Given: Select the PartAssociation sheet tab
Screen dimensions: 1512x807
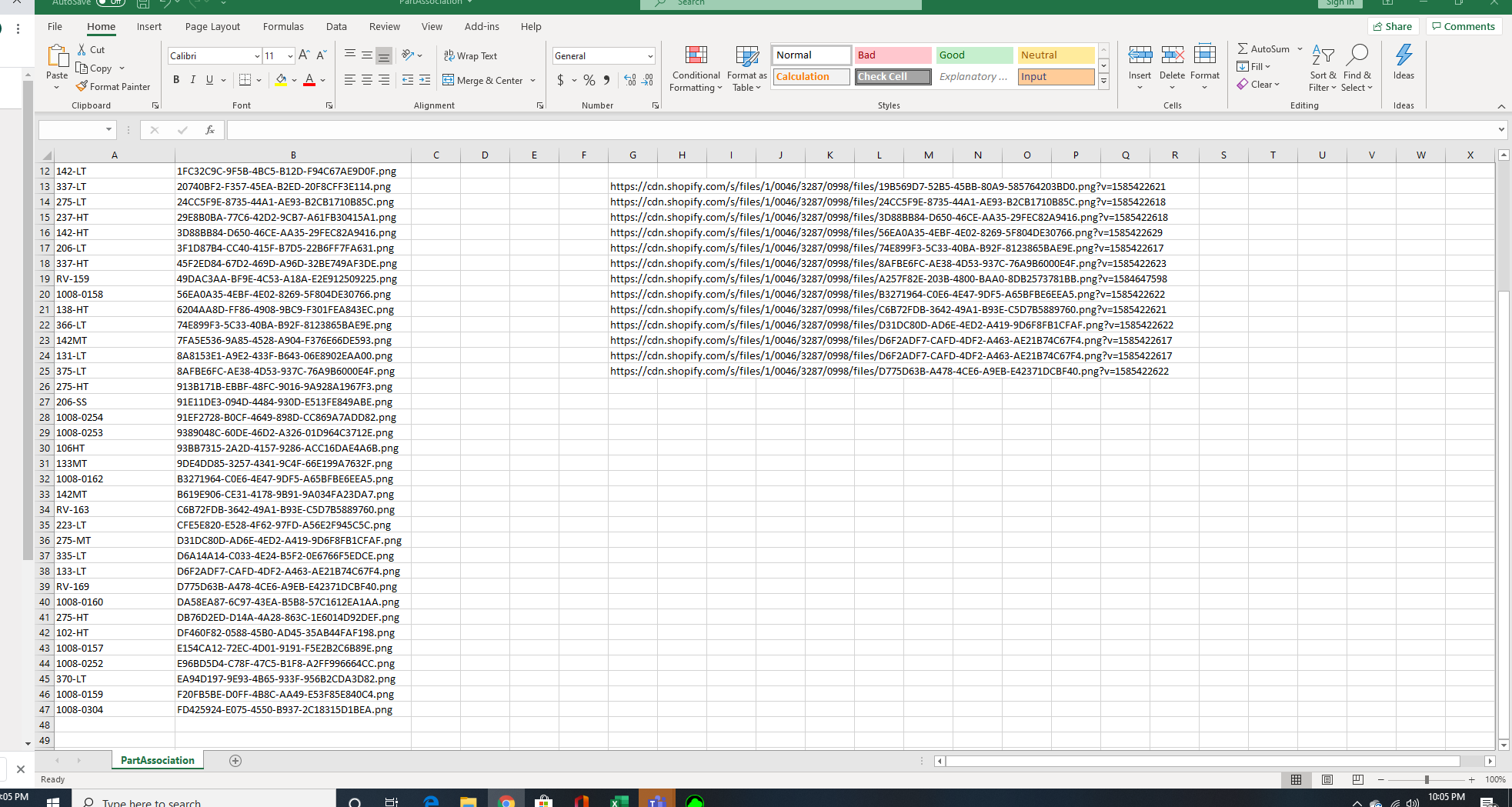Looking at the screenshot, I should [x=157, y=760].
